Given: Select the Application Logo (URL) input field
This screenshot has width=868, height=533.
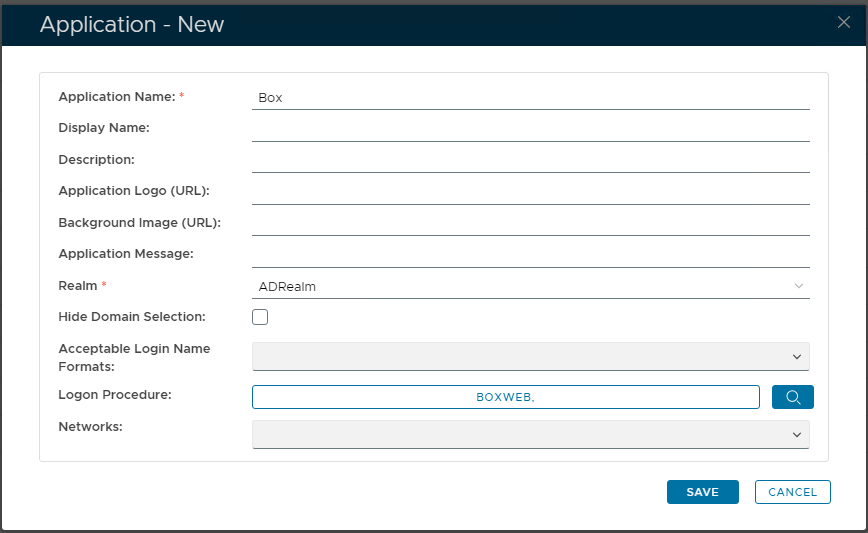Looking at the screenshot, I should pyautogui.click(x=530, y=192).
